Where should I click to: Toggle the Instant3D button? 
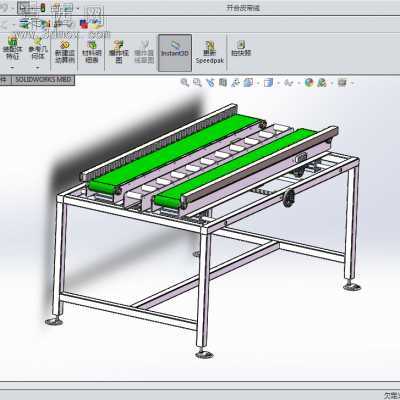click(x=175, y=53)
